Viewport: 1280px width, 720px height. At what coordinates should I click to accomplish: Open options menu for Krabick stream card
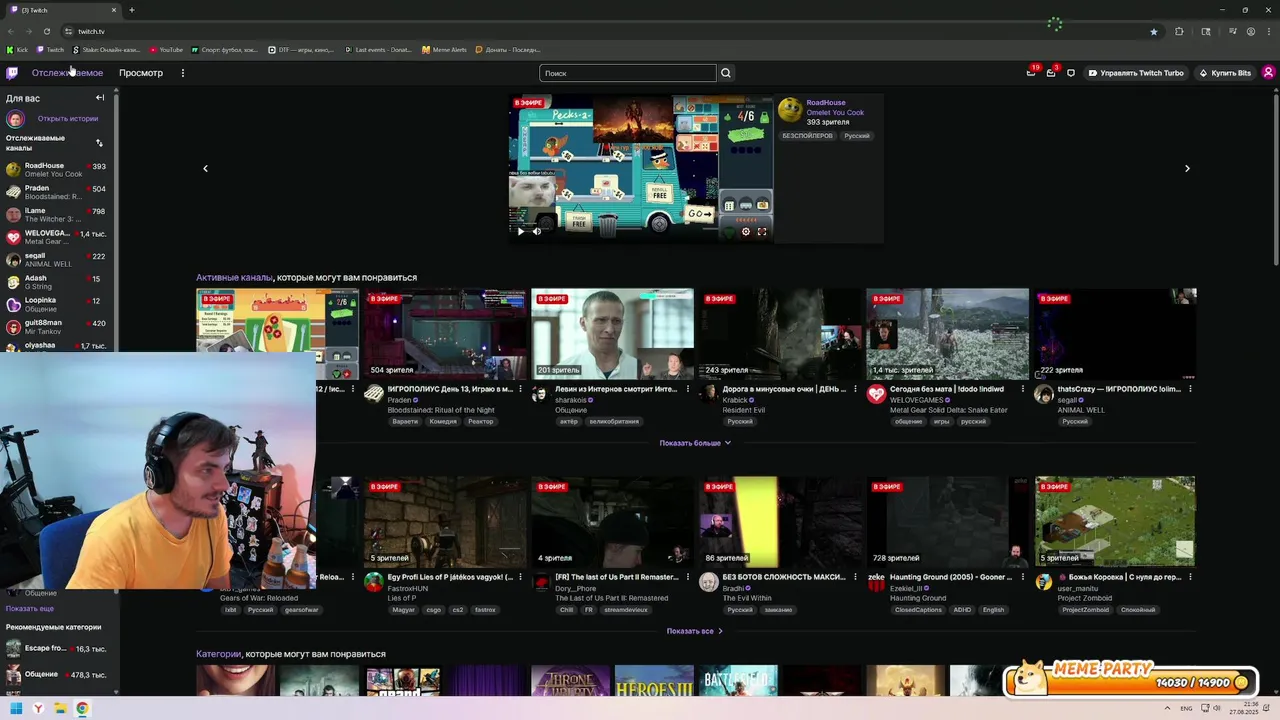point(855,389)
